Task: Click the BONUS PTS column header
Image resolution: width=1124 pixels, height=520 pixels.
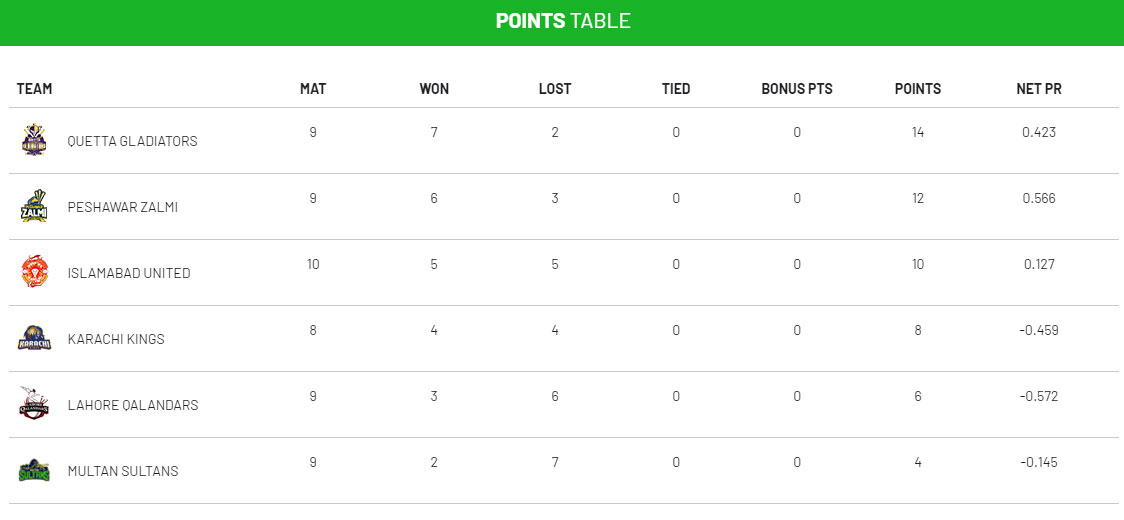Action: (x=796, y=89)
